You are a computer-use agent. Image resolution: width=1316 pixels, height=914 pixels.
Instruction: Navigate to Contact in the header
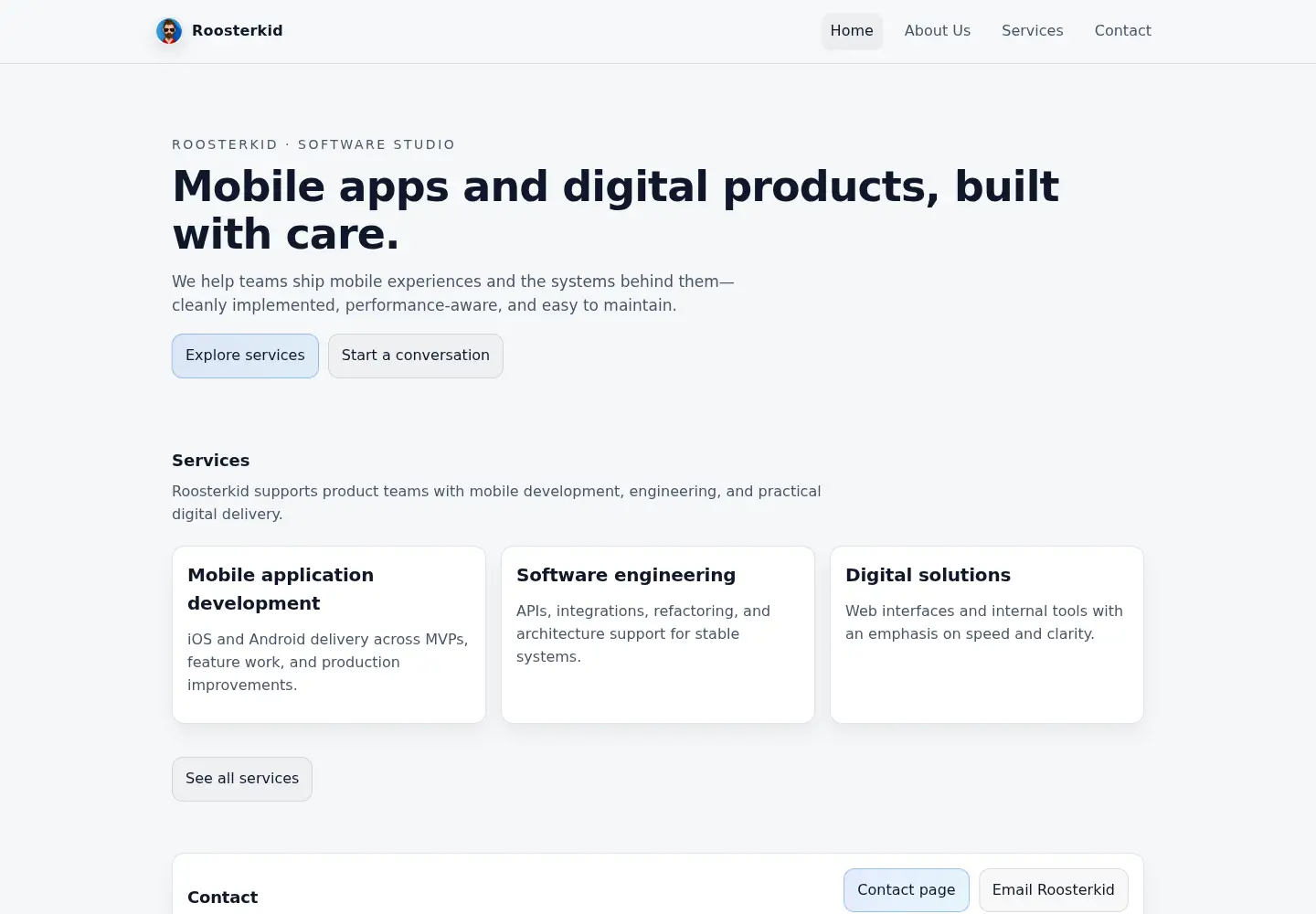1123,31
